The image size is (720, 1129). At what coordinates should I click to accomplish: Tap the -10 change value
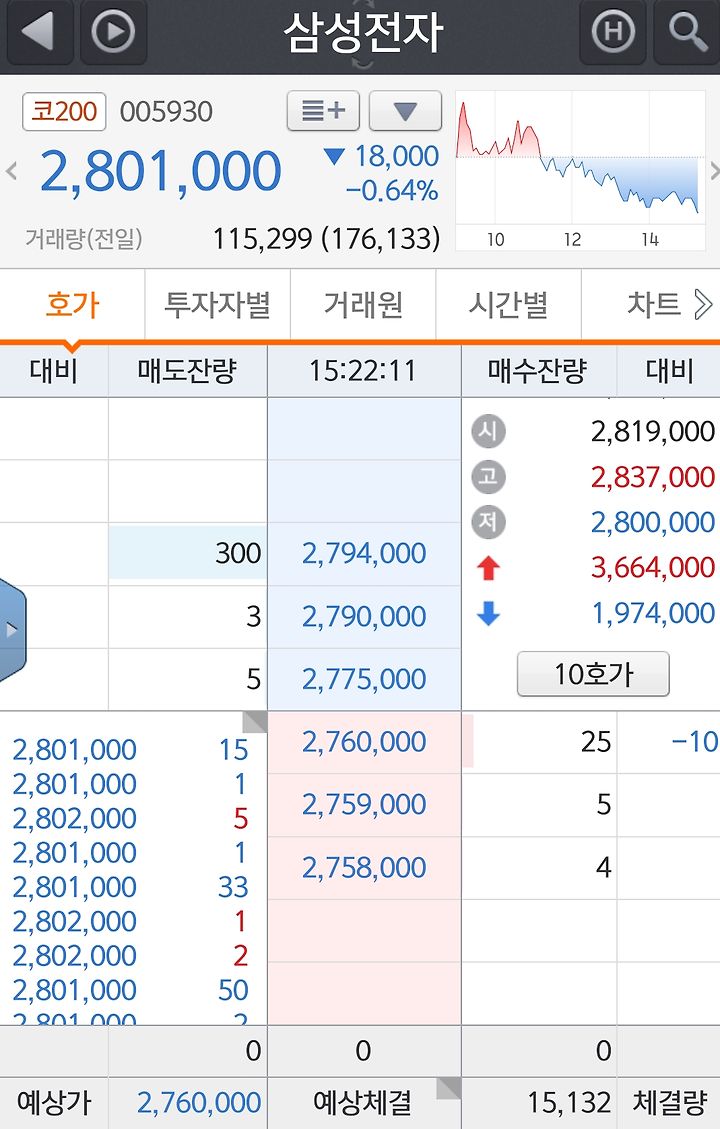tap(694, 742)
